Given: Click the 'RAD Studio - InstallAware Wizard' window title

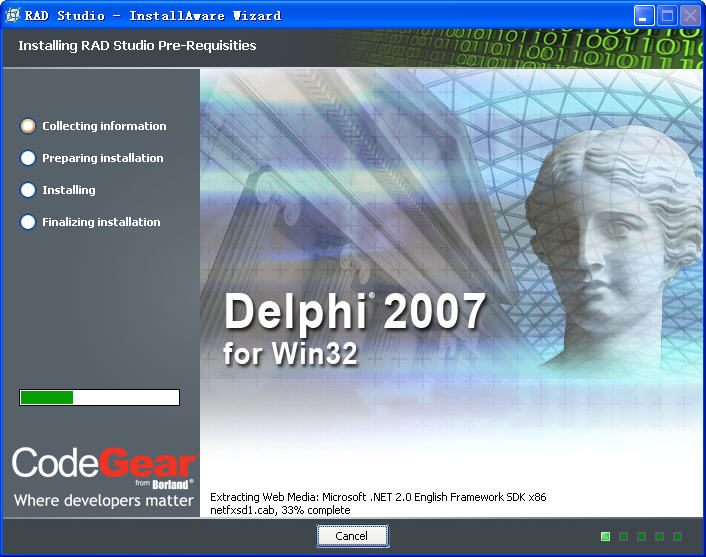Looking at the screenshot, I should point(153,16).
